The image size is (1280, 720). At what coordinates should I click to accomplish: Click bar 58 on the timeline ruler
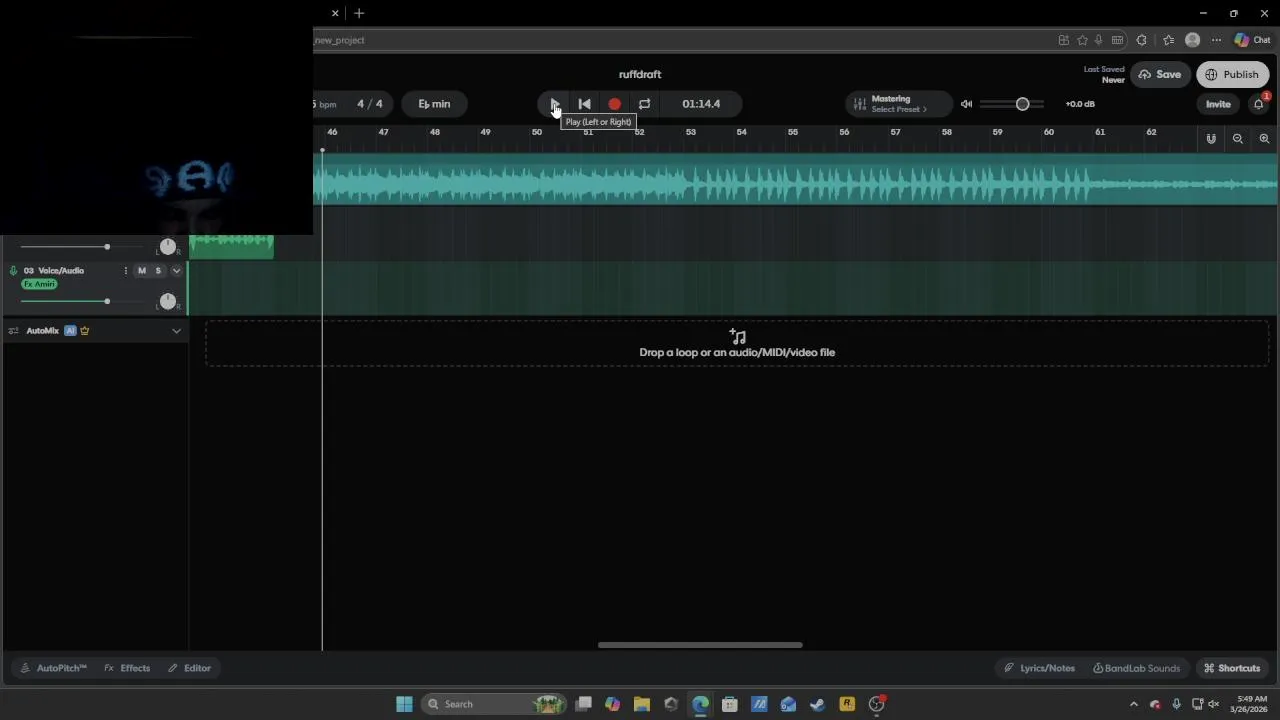click(947, 132)
